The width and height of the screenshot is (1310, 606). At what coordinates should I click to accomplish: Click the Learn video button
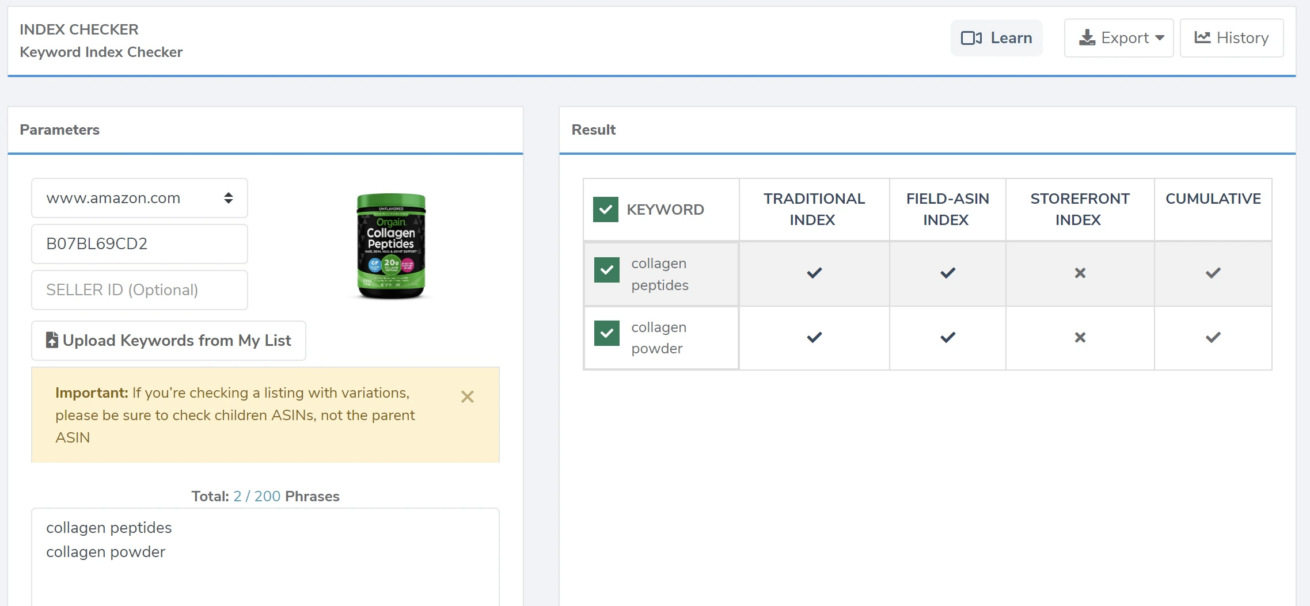(996, 38)
